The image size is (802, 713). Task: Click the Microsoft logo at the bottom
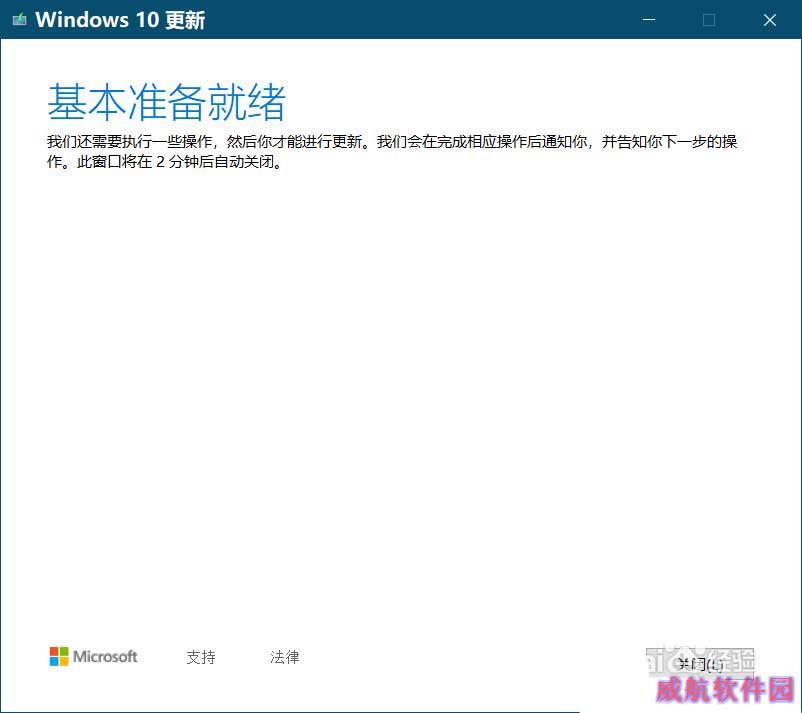coord(94,656)
